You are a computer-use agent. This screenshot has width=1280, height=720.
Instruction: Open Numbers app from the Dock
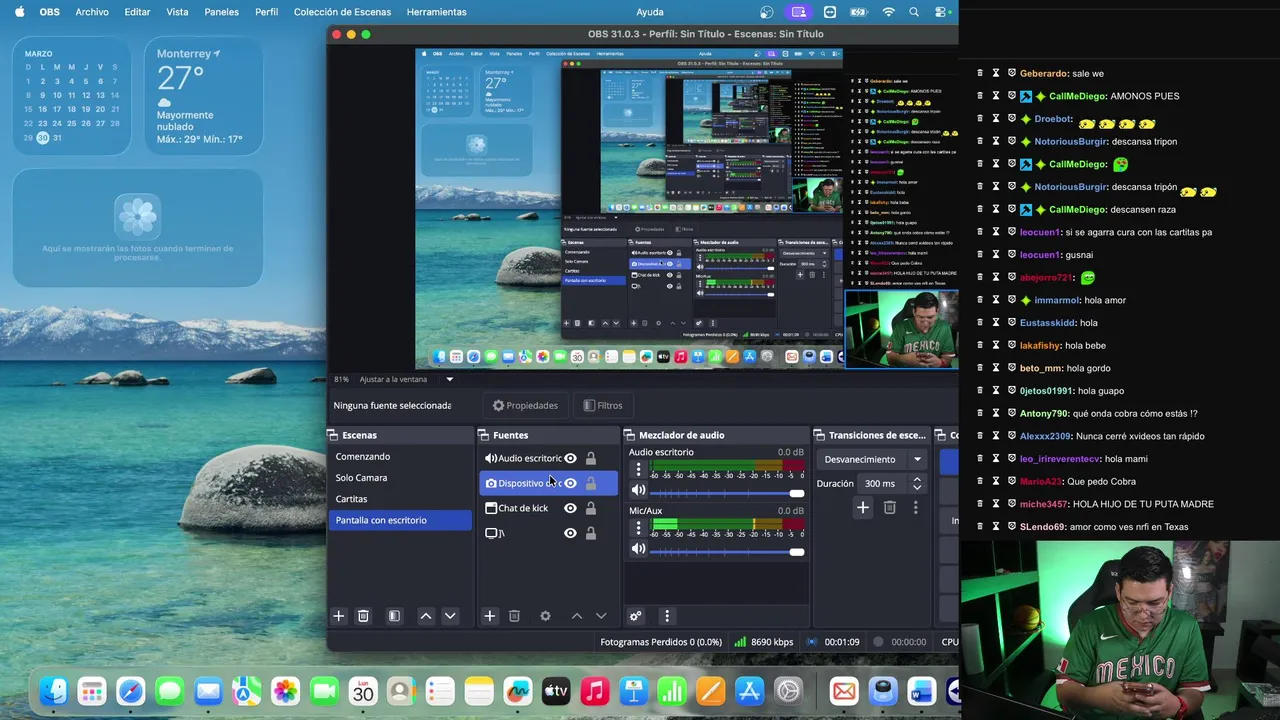tap(672, 691)
